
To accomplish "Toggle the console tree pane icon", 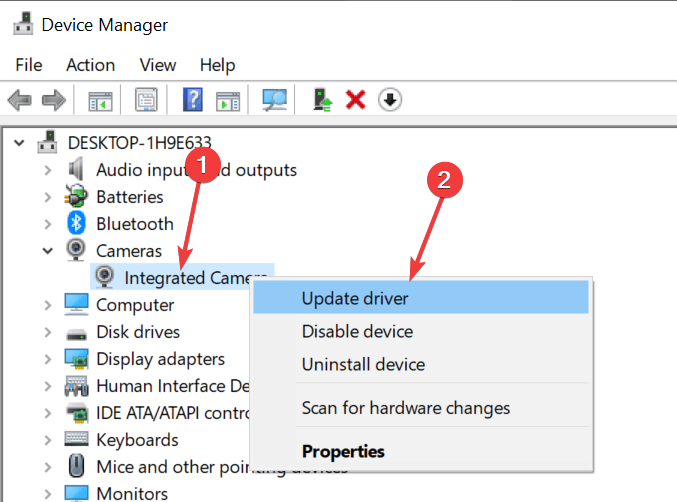I will point(100,101).
